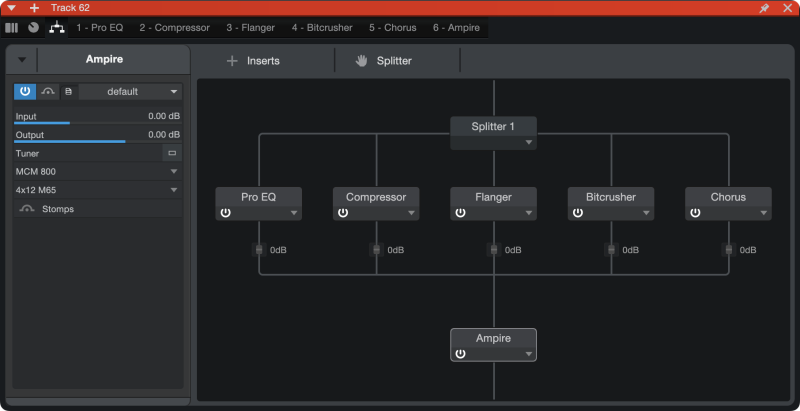Open the Tuner display button
This screenshot has height=411, width=800.
(x=172, y=153)
